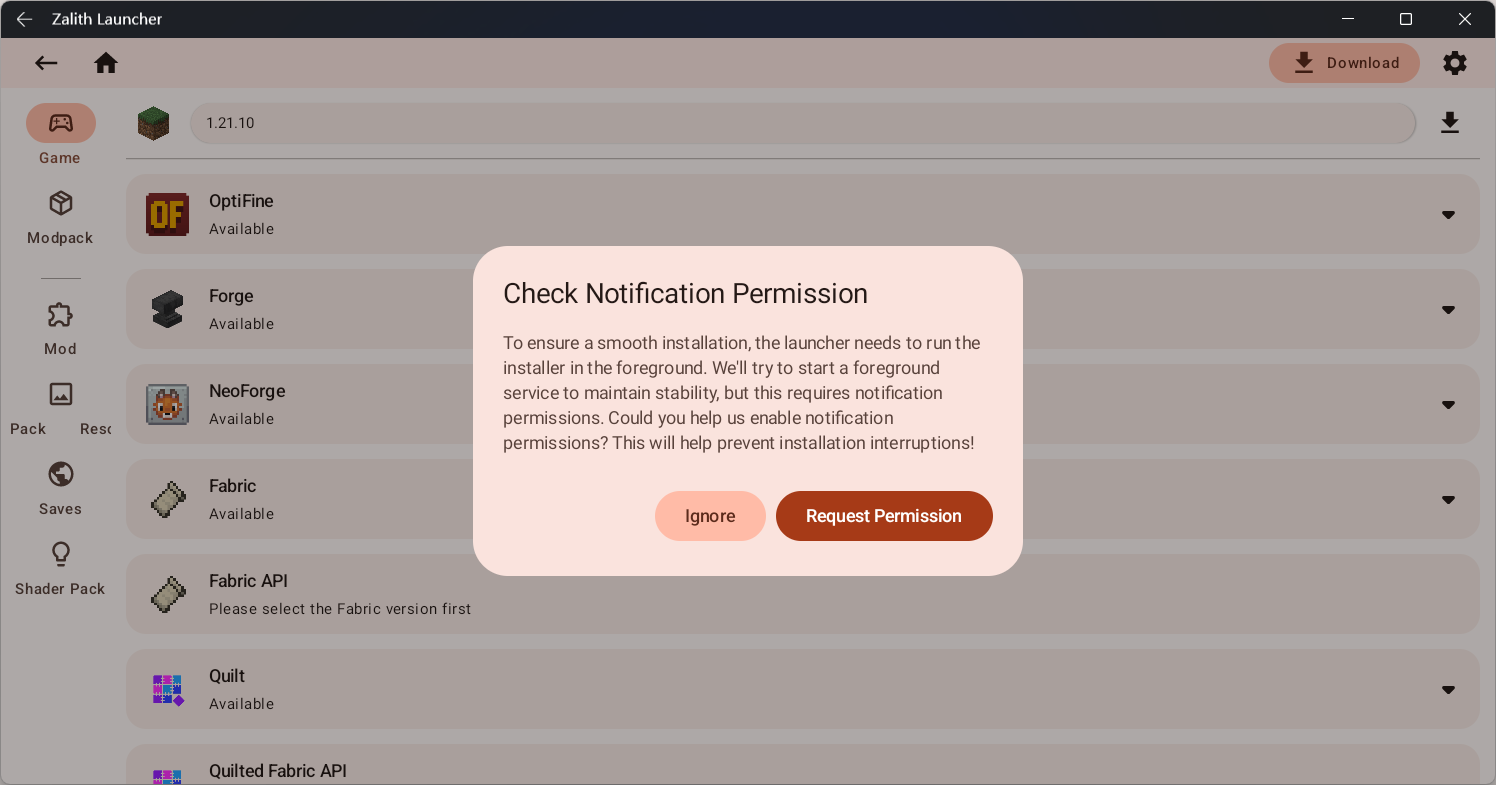Expand the Quilt dropdown arrow
1496x785 pixels.
[1448, 689]
